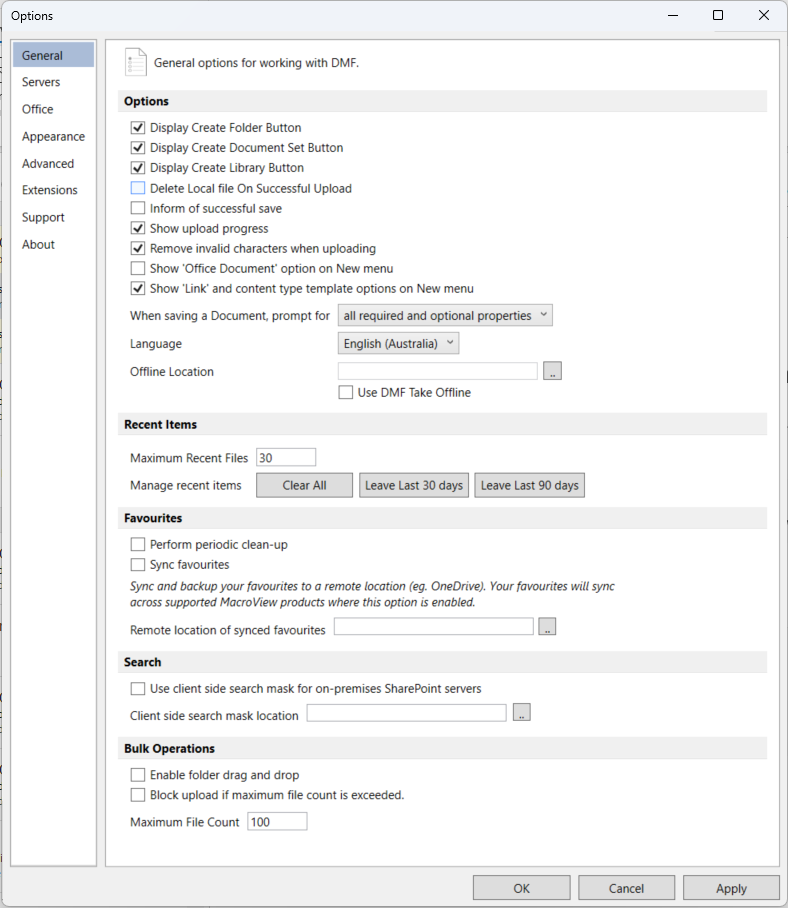Clear All recent items
This screenshot has height=908, width=788.
[x=305, y=485]
